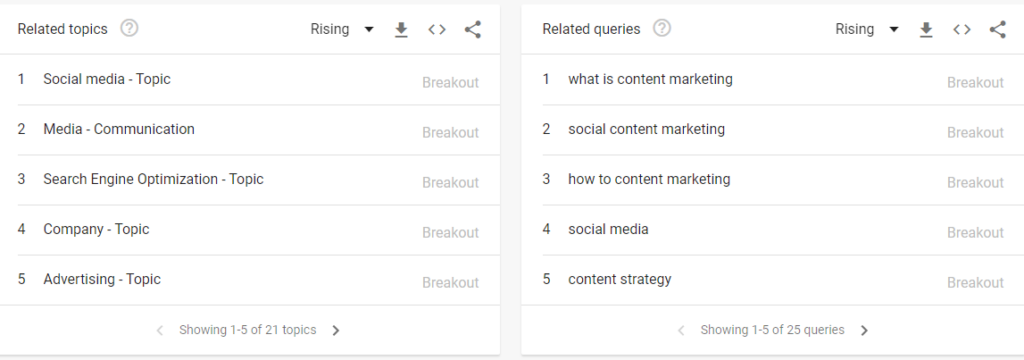Click Breakout value for 'social media' query
Viewport: 1024px width, 360px height.
[x=976, y=233]
